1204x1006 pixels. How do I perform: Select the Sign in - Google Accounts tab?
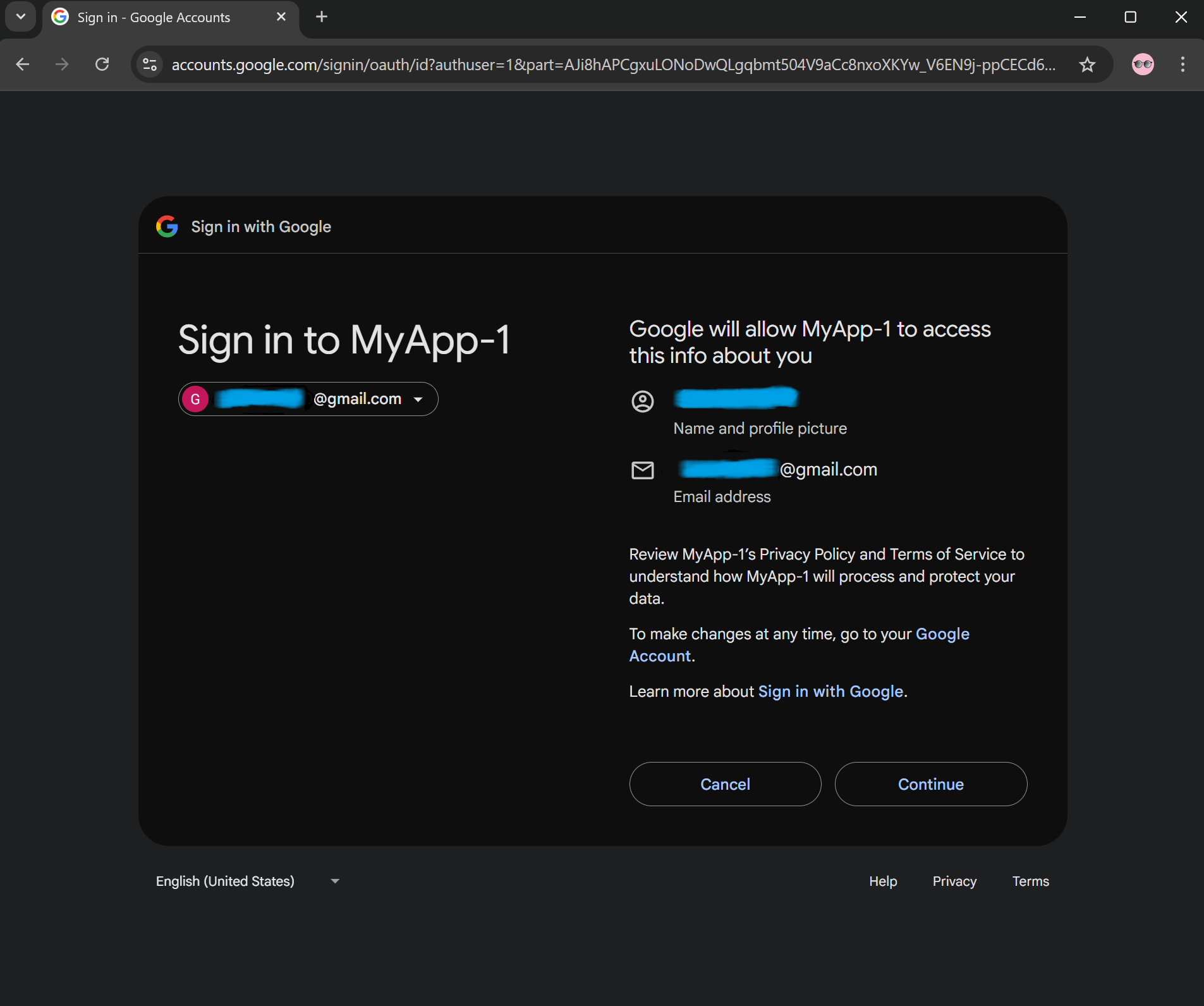154,18
